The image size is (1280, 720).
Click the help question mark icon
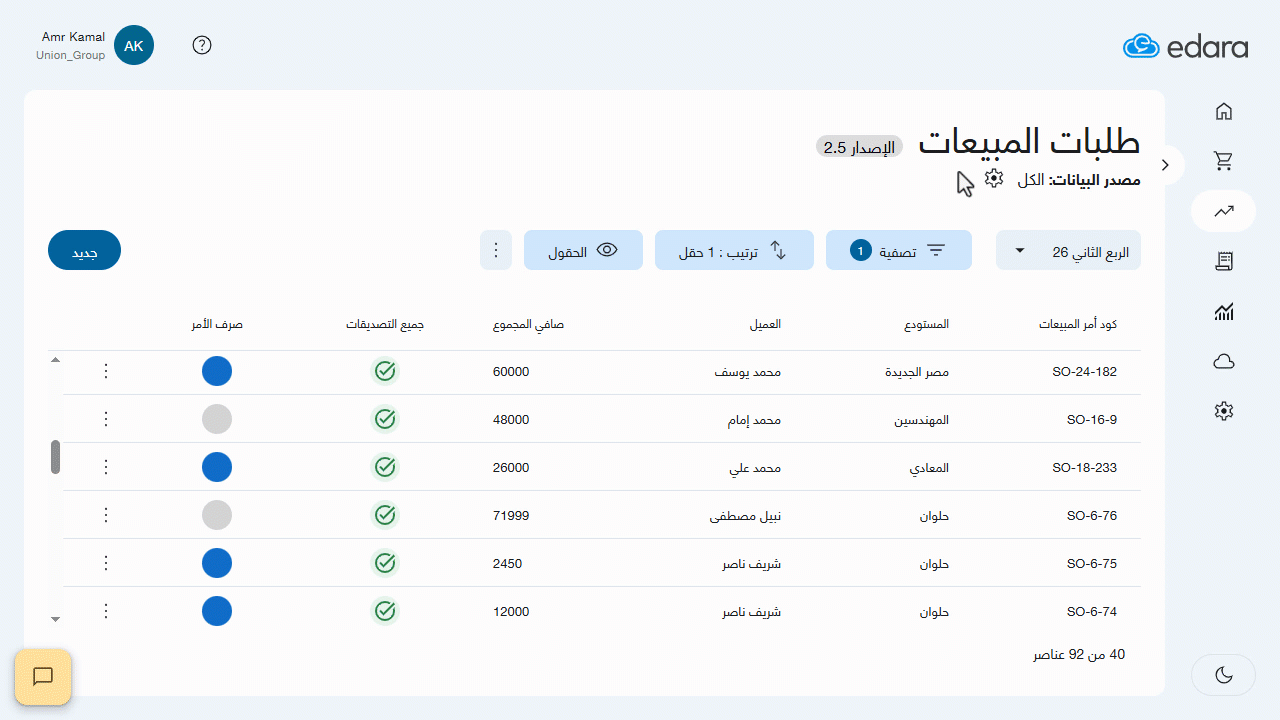(x=202, y=45)
